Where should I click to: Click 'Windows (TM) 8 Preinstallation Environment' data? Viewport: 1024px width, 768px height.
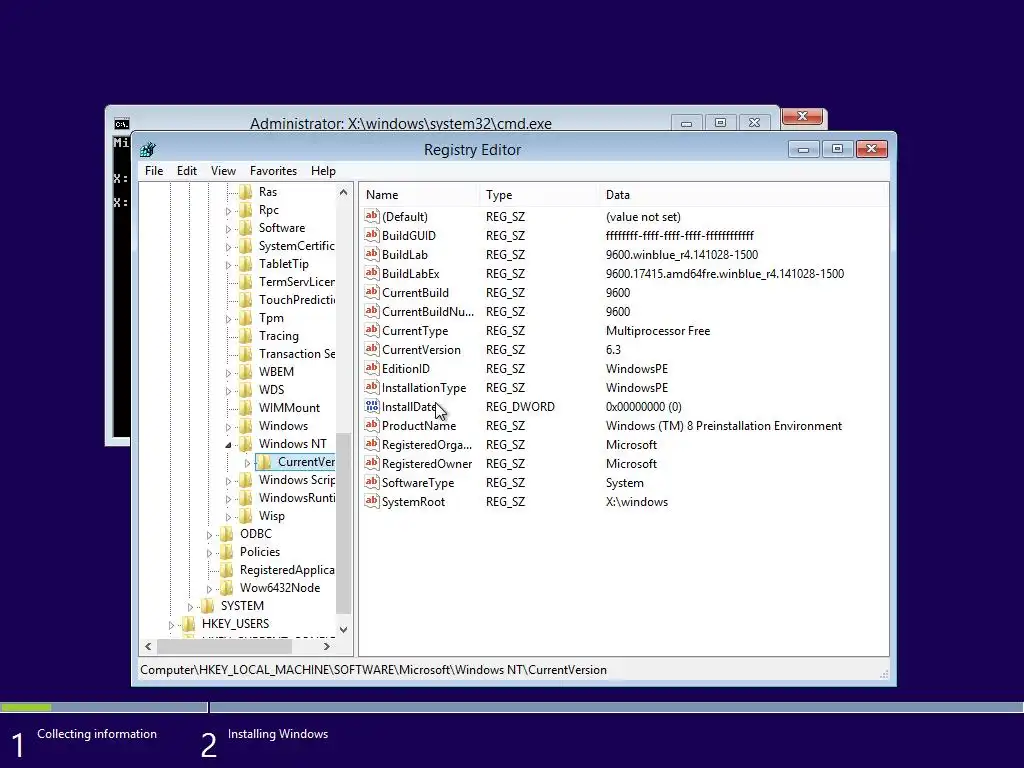coord(724,426)
